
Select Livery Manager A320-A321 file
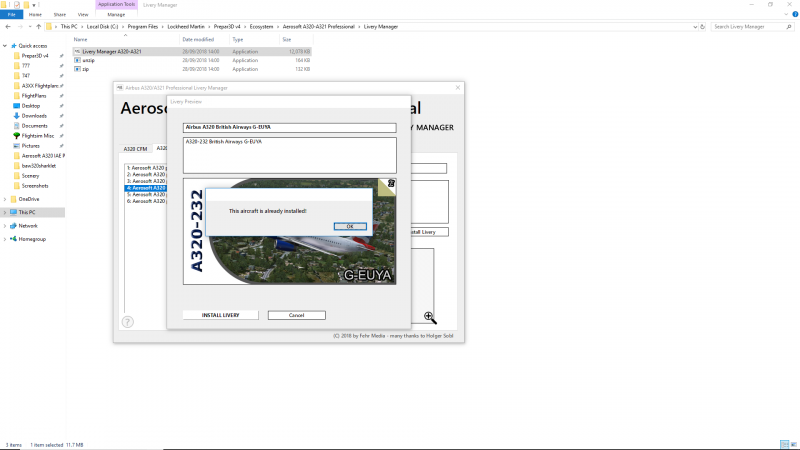pos(192,52)
